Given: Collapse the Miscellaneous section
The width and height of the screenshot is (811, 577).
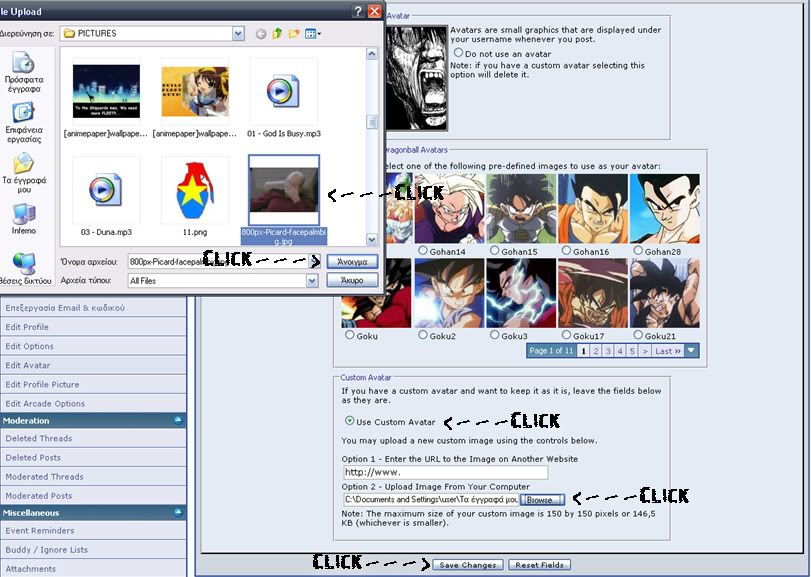Looking at the screenshot, I should (x=178, y=513).
